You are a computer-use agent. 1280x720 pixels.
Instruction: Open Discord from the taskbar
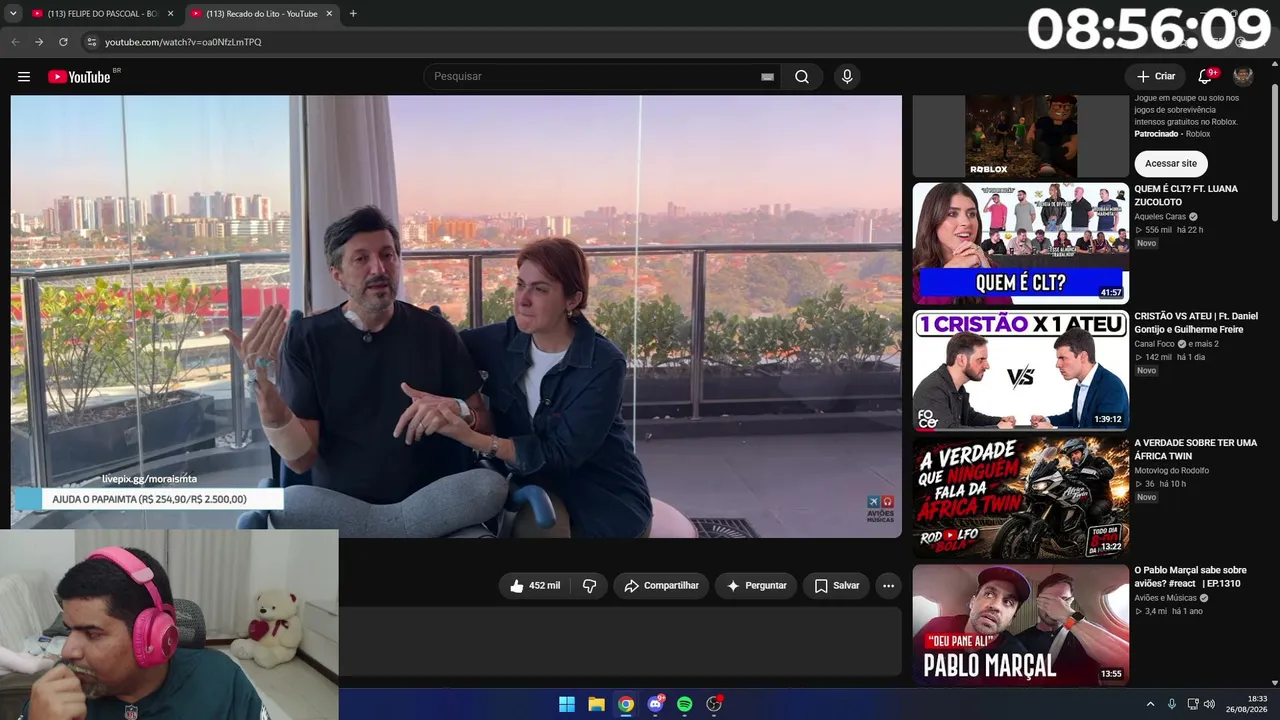(655, 704)
